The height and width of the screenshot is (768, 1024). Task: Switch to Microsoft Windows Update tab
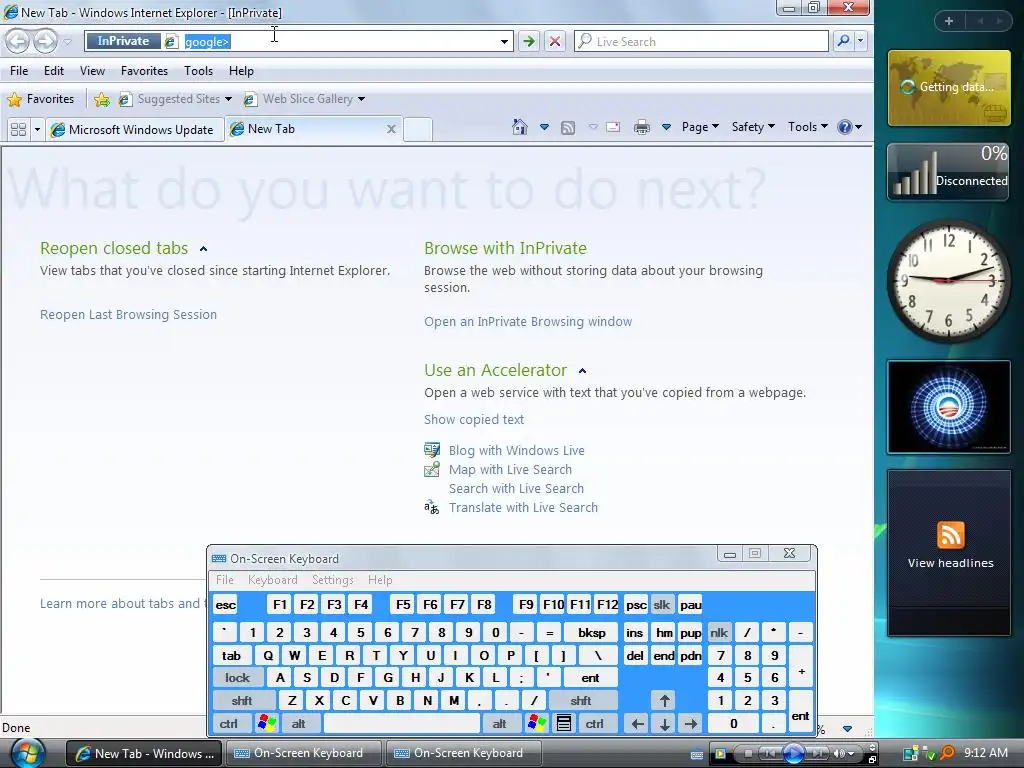tap(135, 129)
